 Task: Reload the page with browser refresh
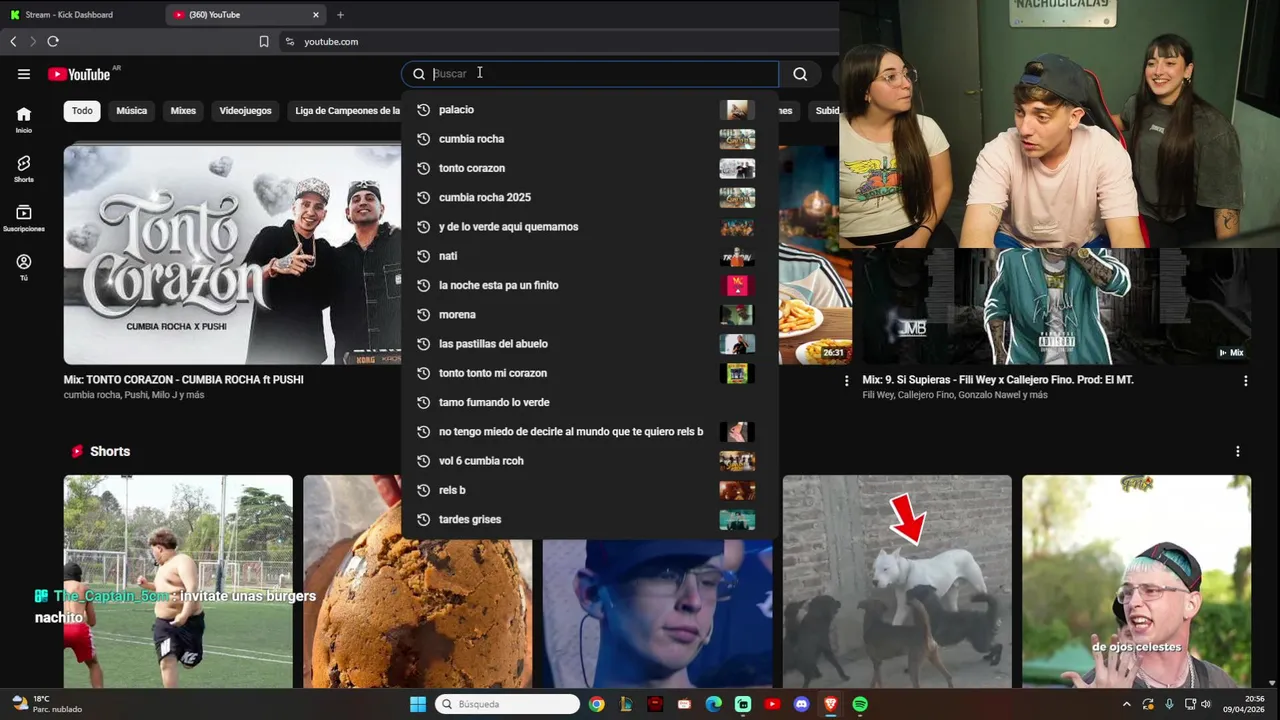[53, 41]
